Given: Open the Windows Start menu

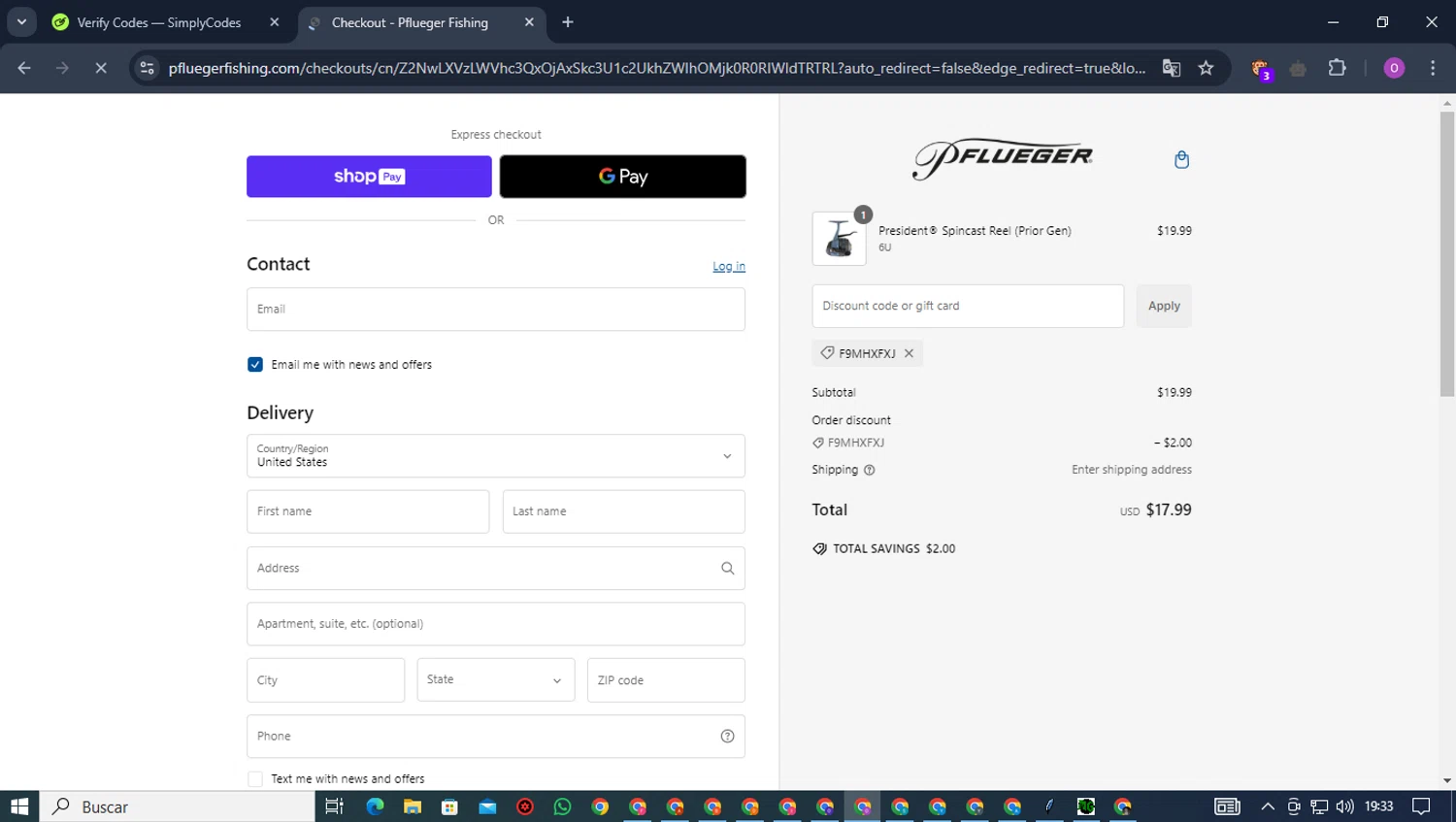Looking at the screenshot, I should tap(19, 806).
